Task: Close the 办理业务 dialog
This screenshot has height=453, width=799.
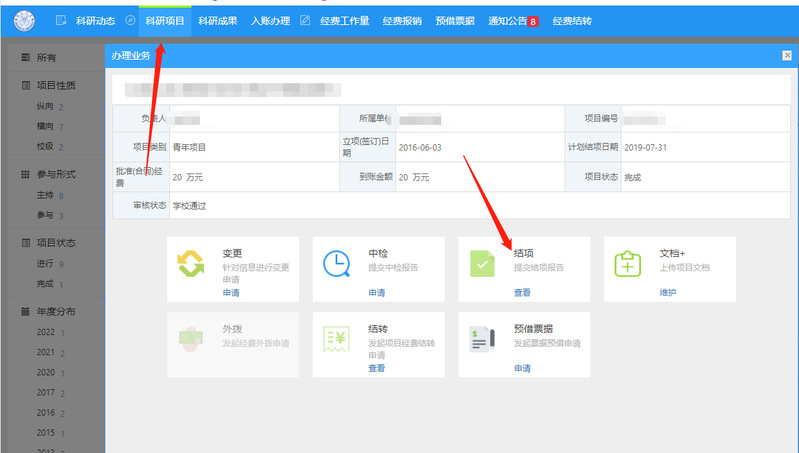Action: [787, 57]
